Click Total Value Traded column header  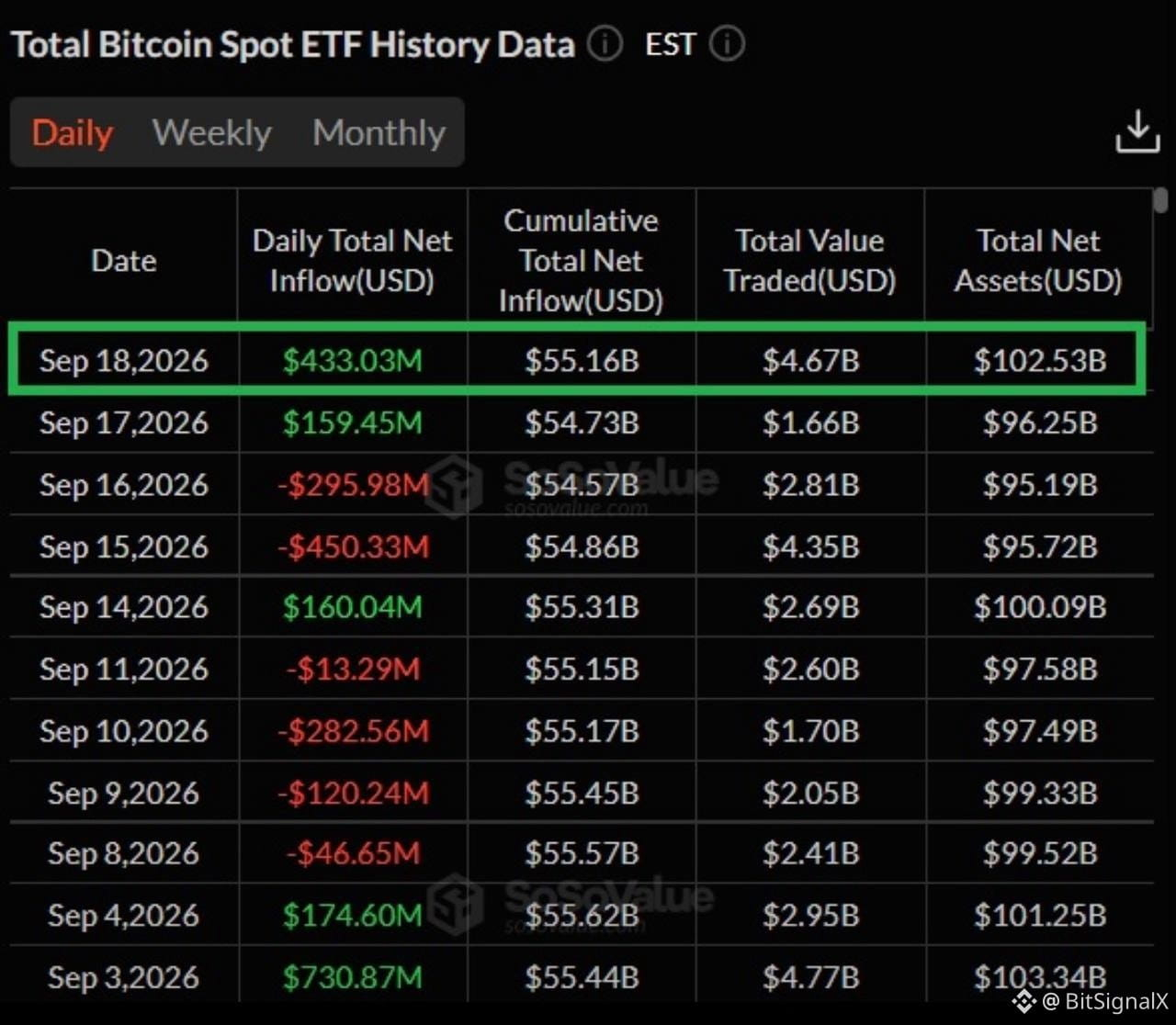810,260
